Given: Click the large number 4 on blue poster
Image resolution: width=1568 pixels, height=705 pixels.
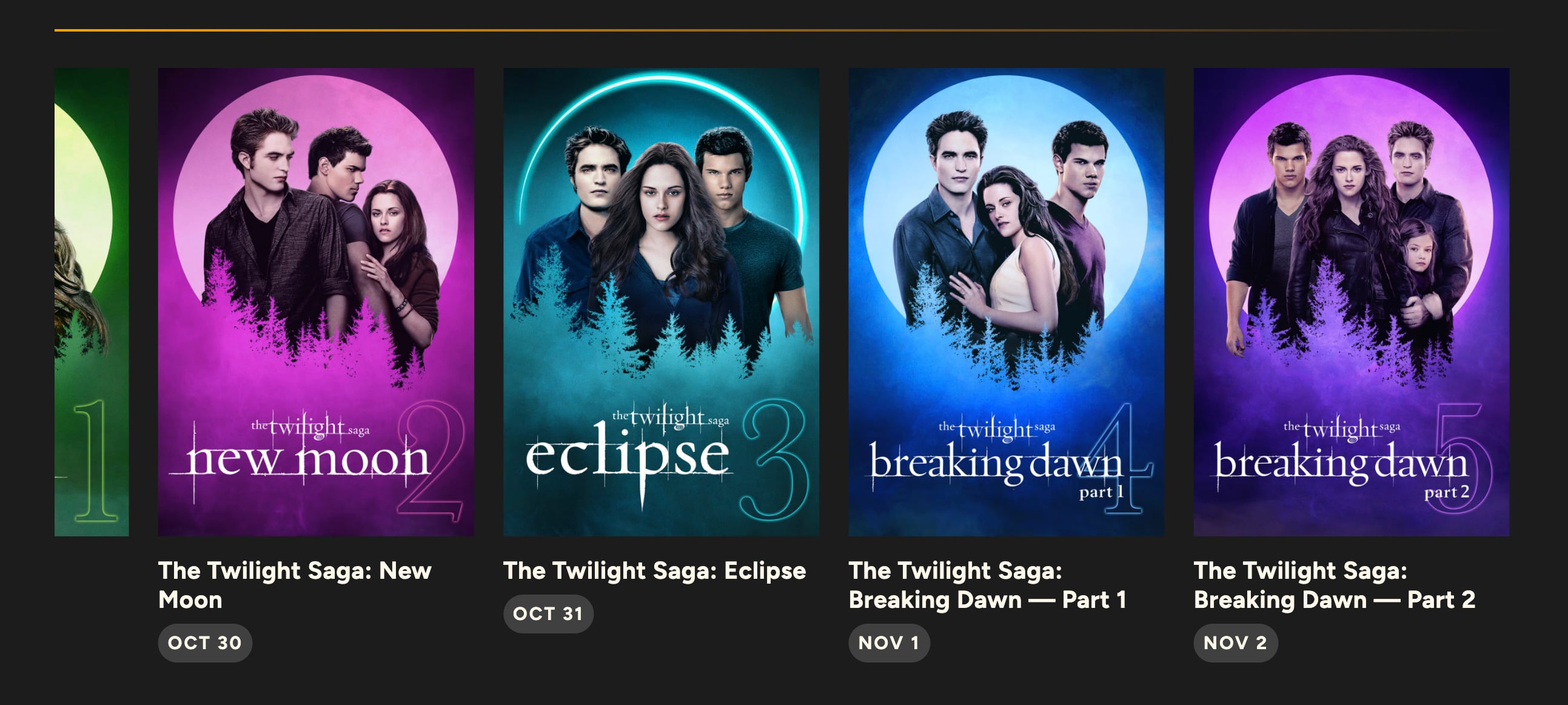Looking at the screenshot, I should coord(1126,460).
